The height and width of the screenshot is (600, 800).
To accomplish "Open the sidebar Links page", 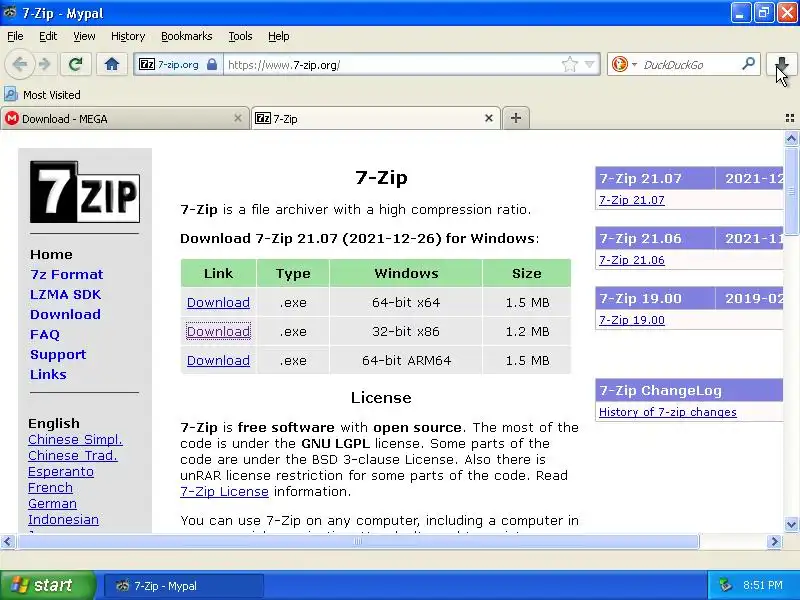I will pos(48,374).
